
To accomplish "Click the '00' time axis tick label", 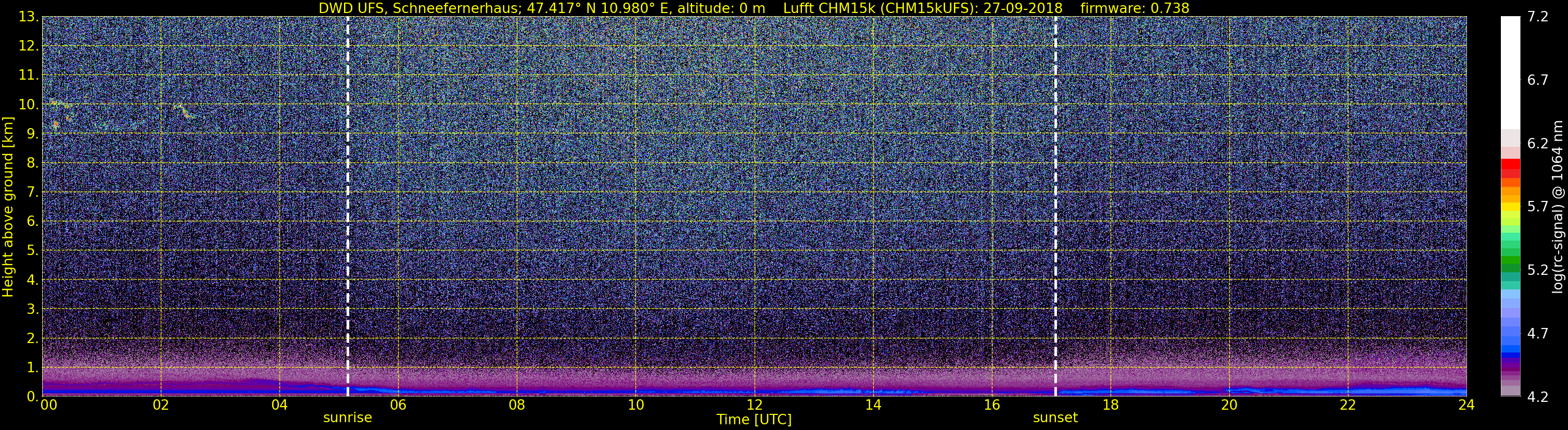I will pos(48,406).
